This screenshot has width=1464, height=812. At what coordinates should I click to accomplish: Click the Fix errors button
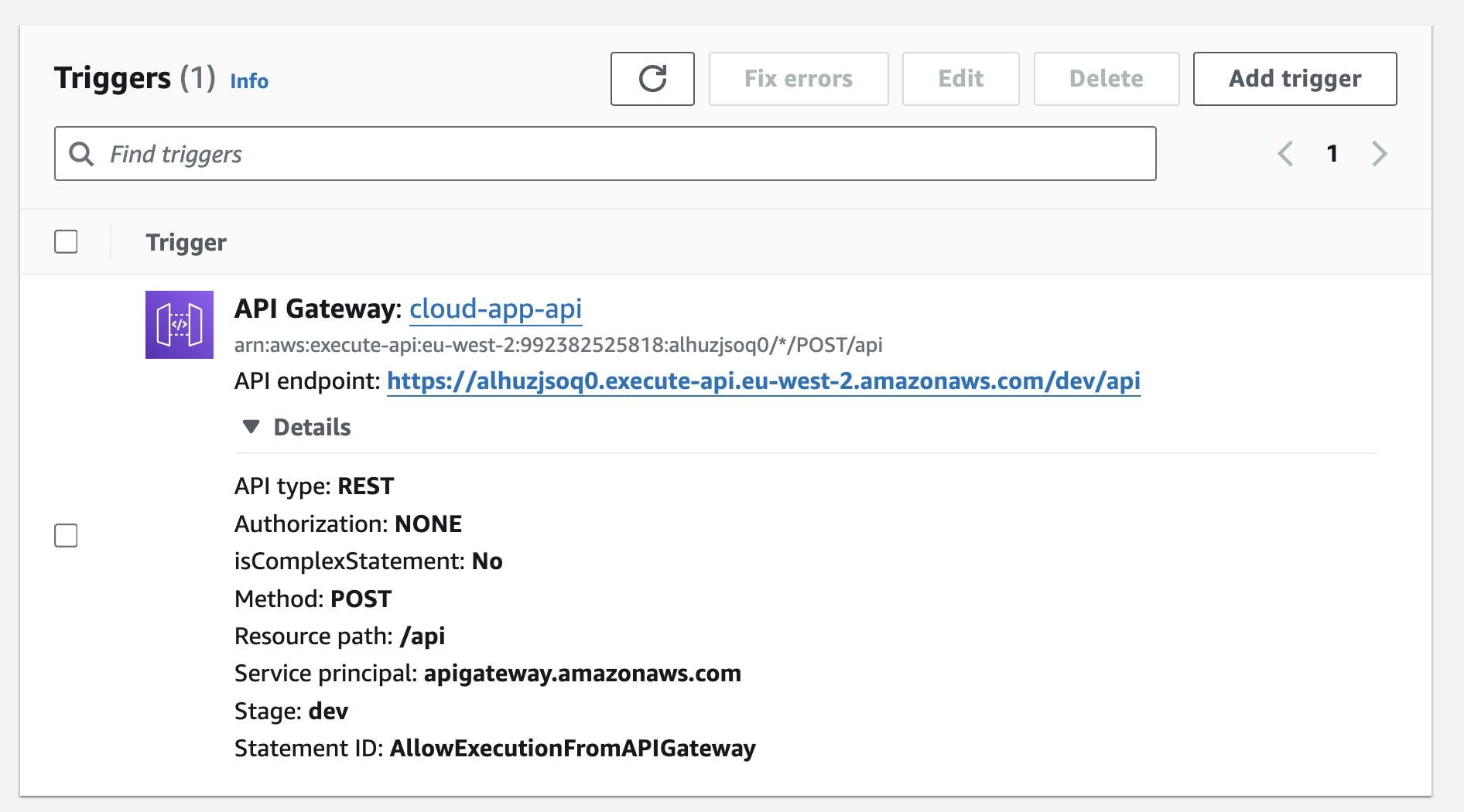coord(799,79)
